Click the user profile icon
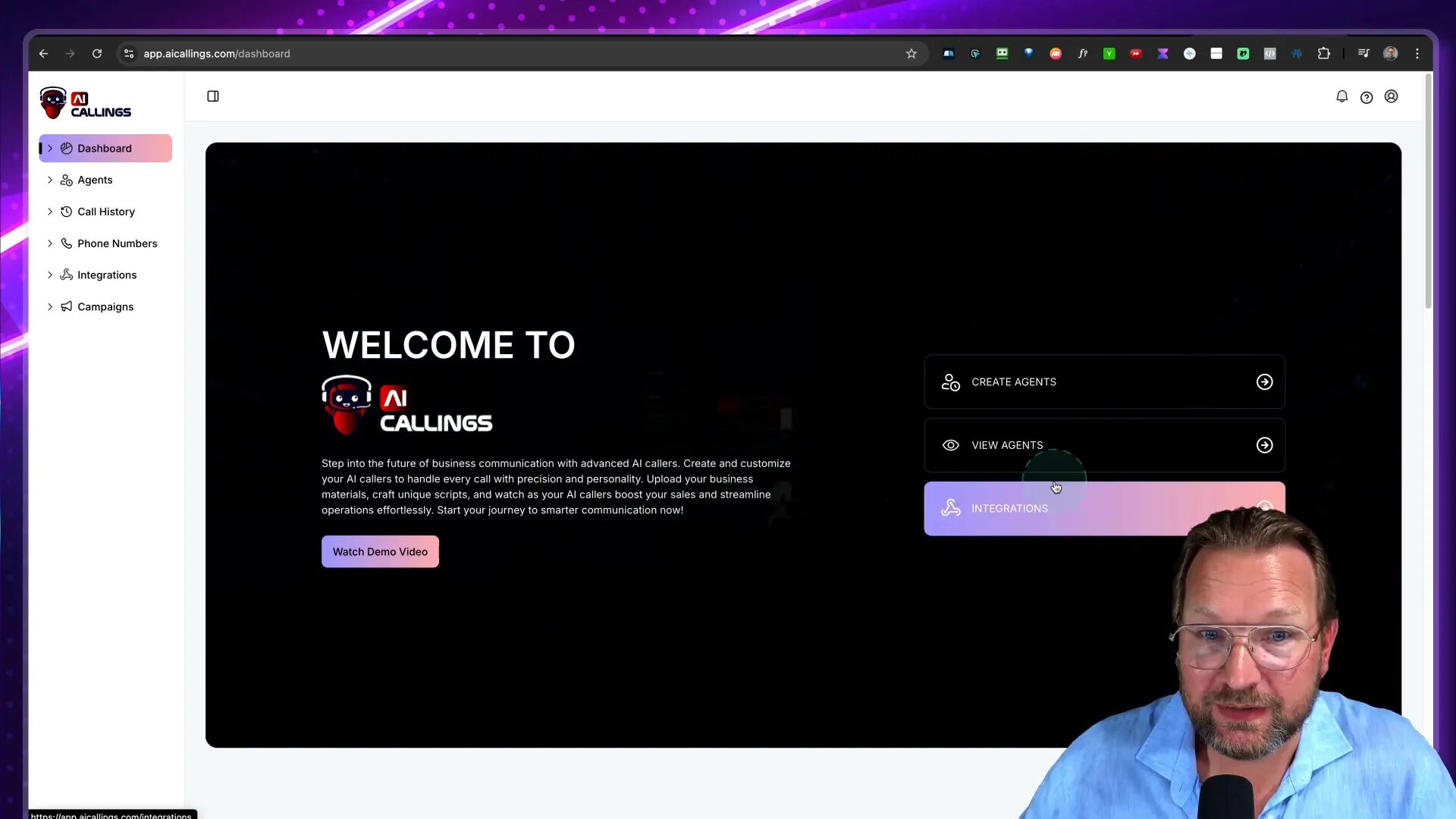This screenshot has height=819, width=1456. 1392,96
